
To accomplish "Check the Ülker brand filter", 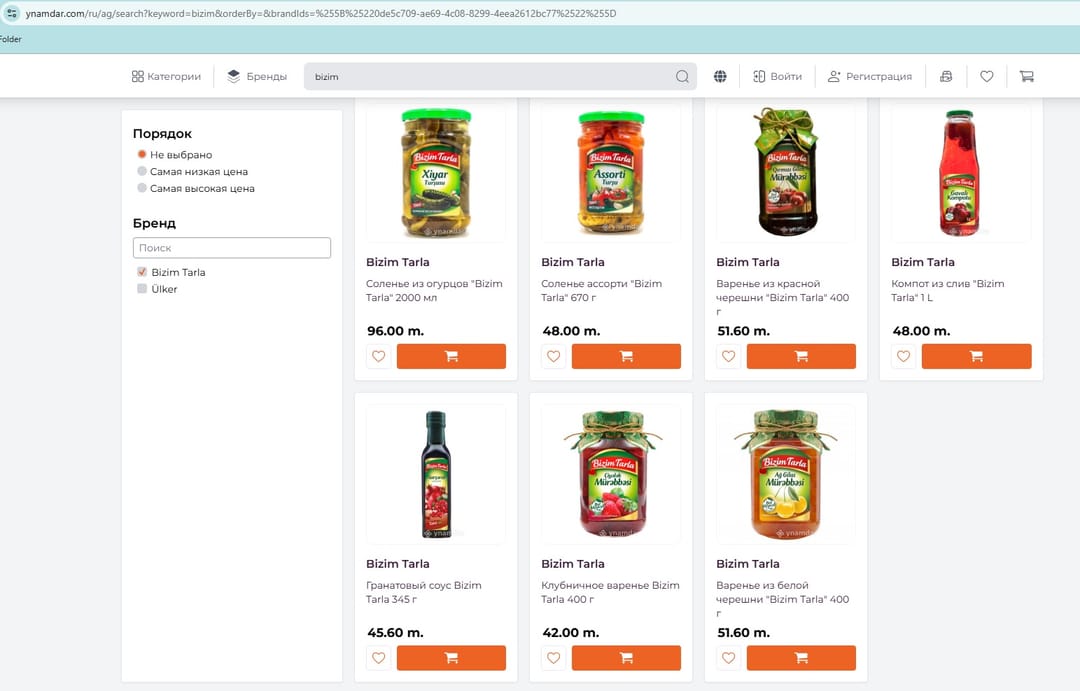I will point(142,289).
